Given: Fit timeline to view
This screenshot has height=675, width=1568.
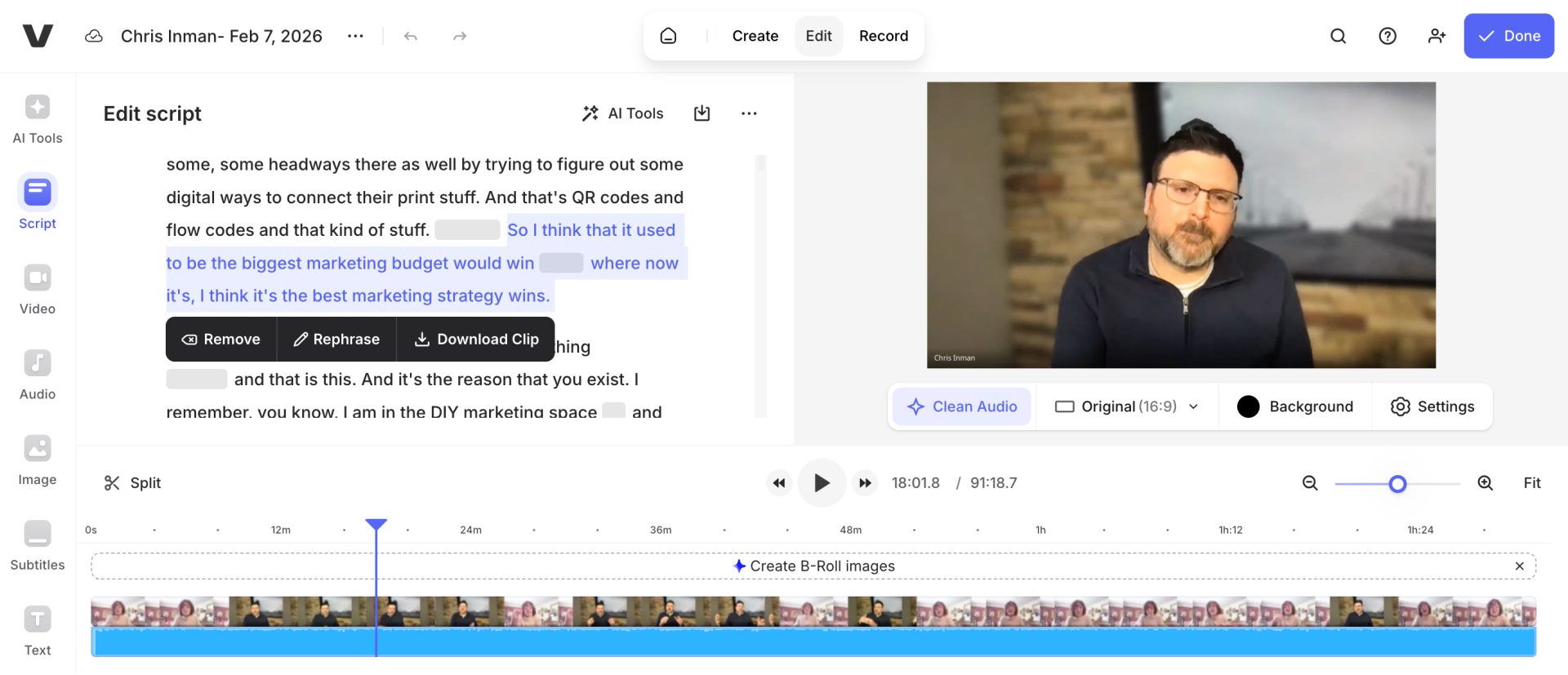Looking at the screenshot, I should point(1532,483).
